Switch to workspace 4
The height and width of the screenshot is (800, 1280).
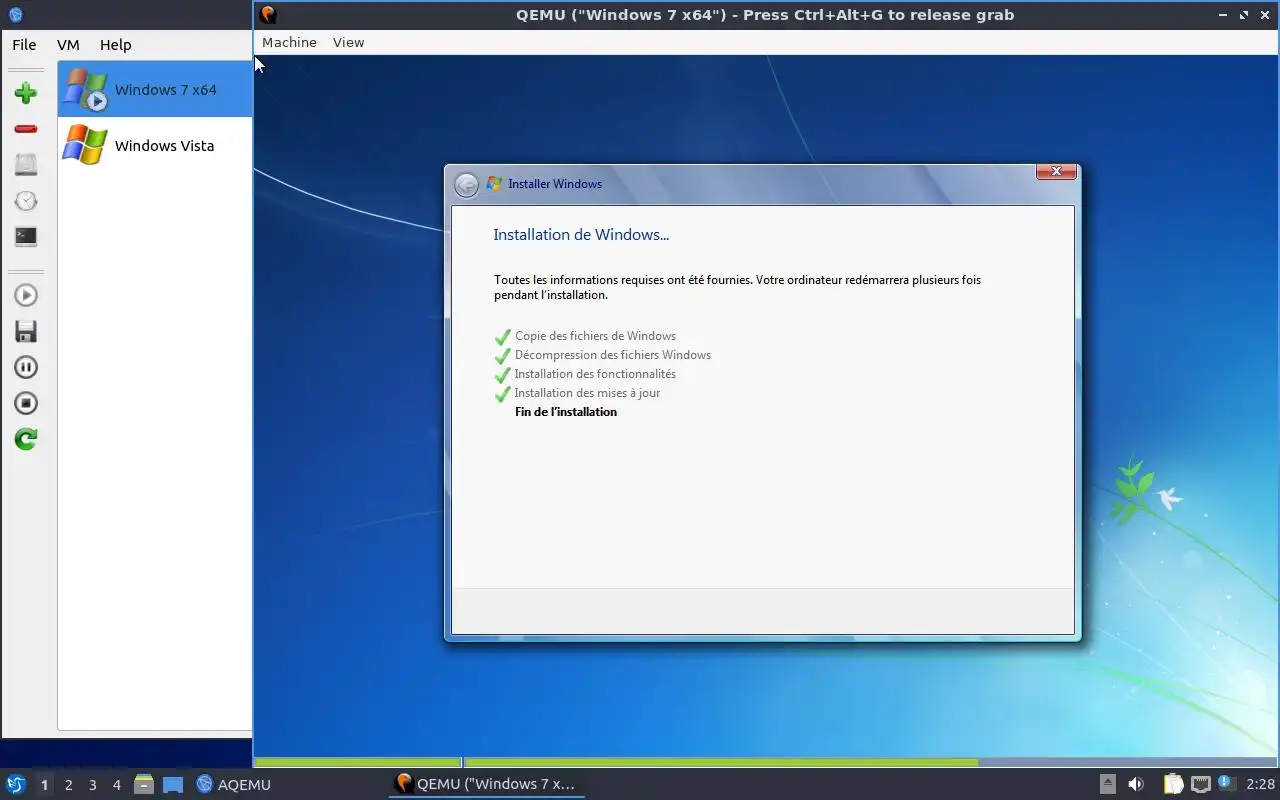tap(116, 785)
